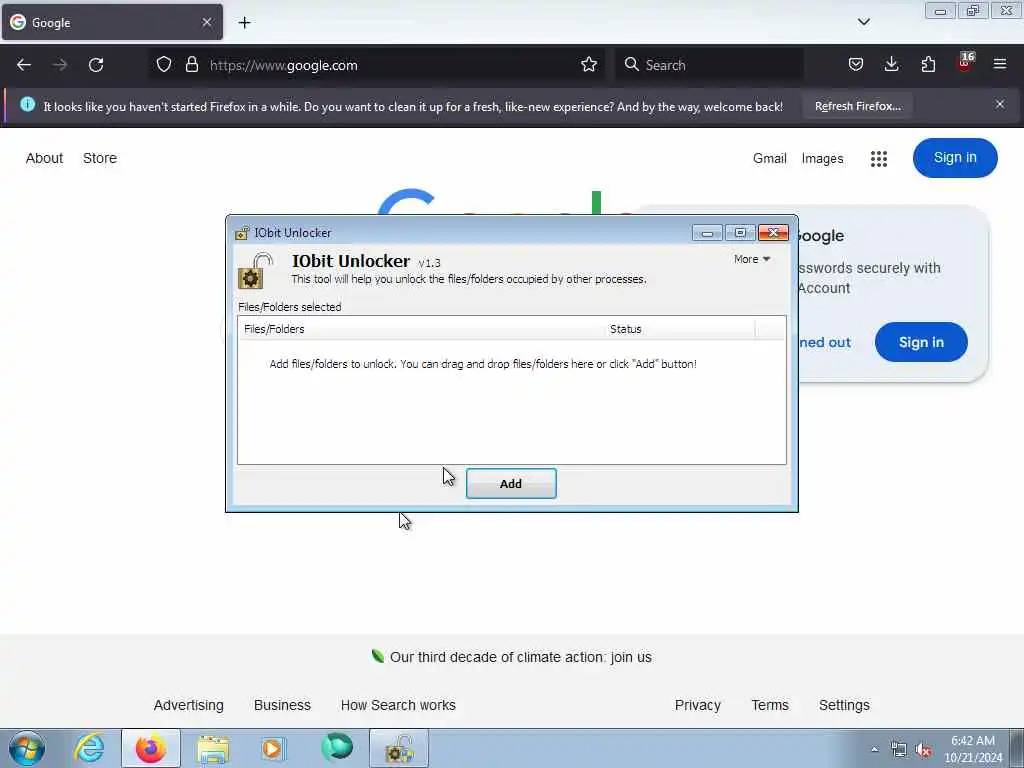Click the Firefox Search box
Screen dimensions: 1024x768
pos(709,65)
